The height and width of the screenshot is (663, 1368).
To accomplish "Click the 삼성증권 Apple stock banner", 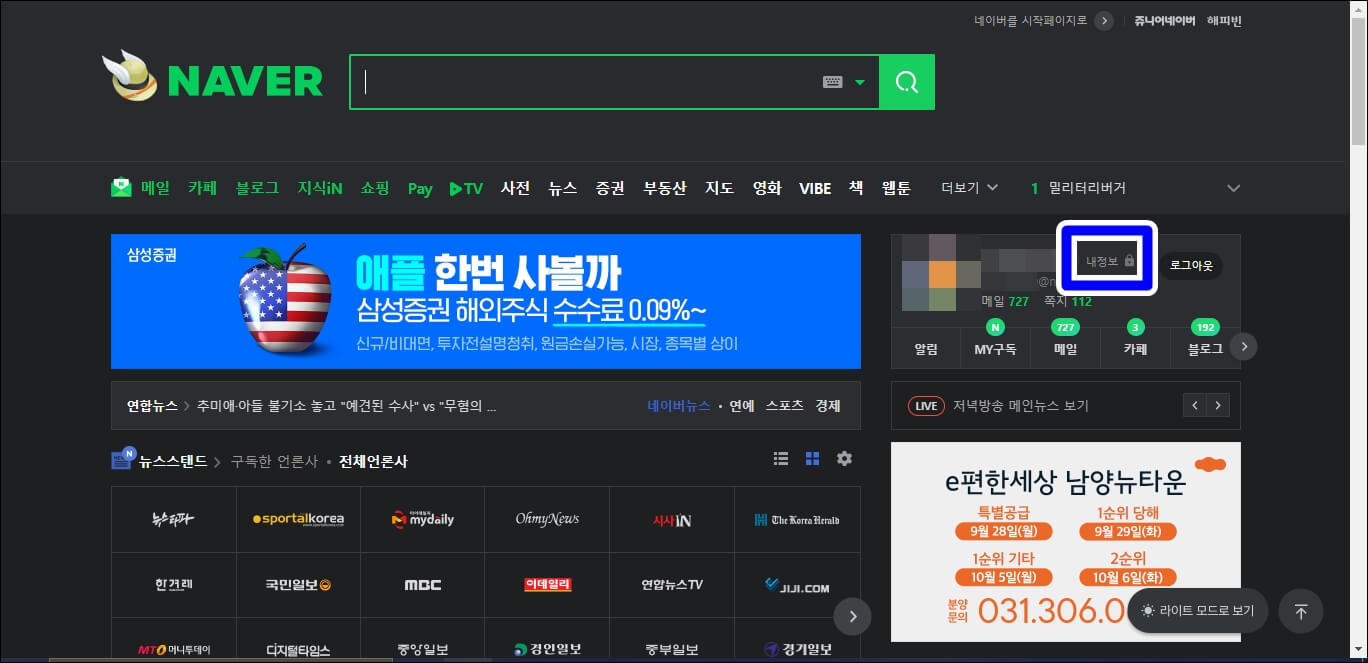I will 486,302.
